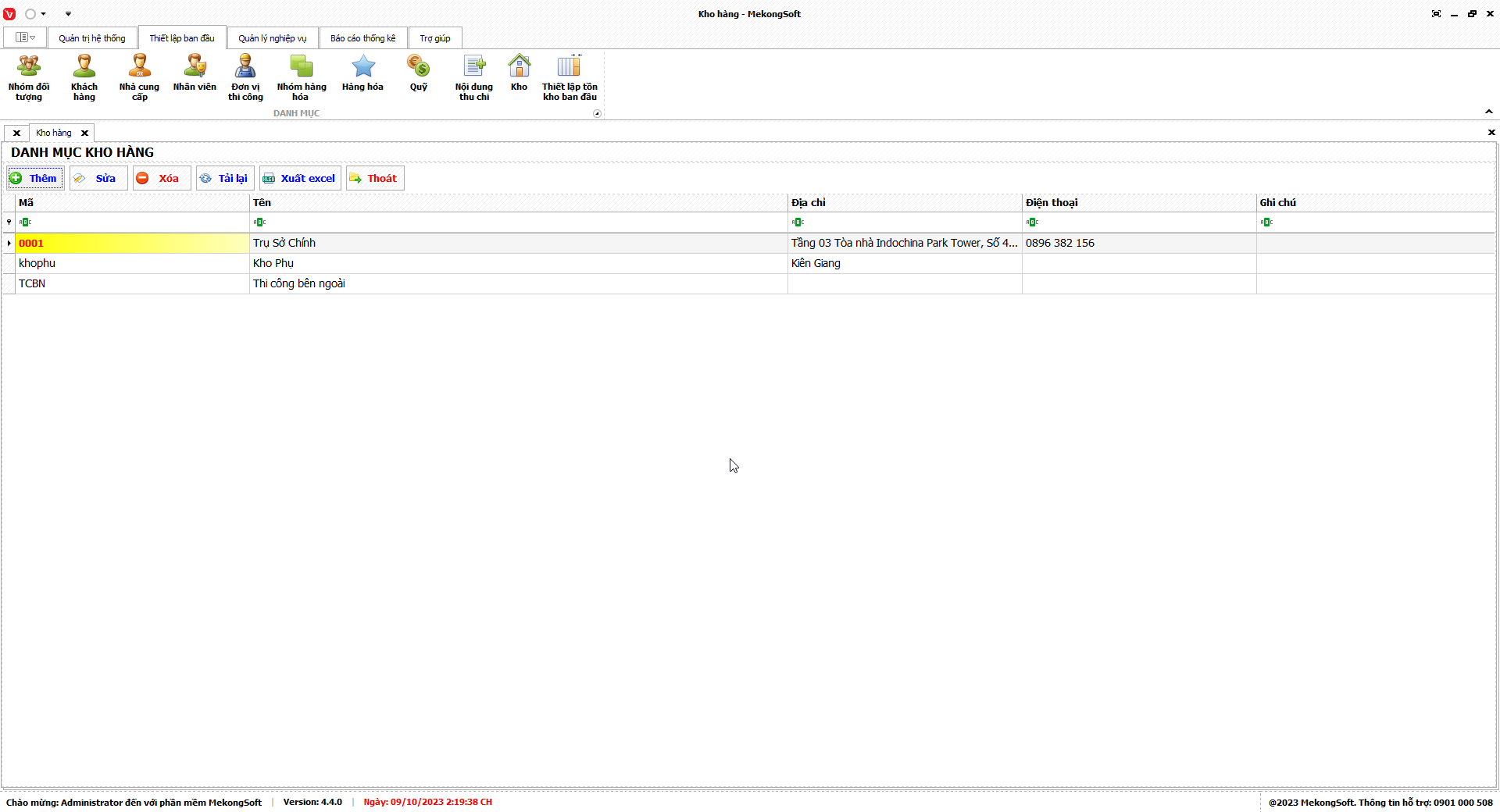1500x812 pixels.
Task: Click the Thêm button
Action: [x=35, y=178]
